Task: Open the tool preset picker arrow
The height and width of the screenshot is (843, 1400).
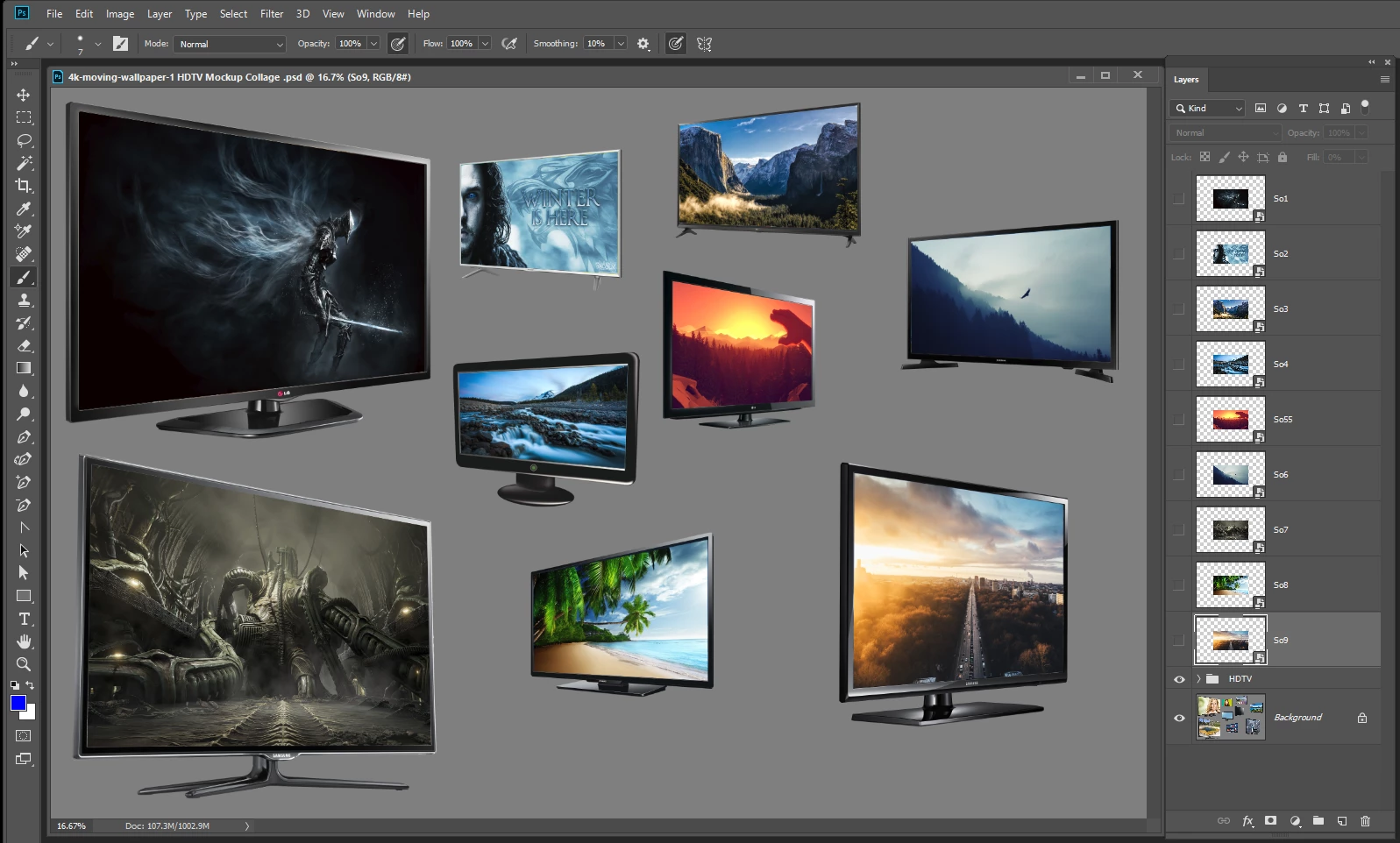Action: tap(50, 44)
